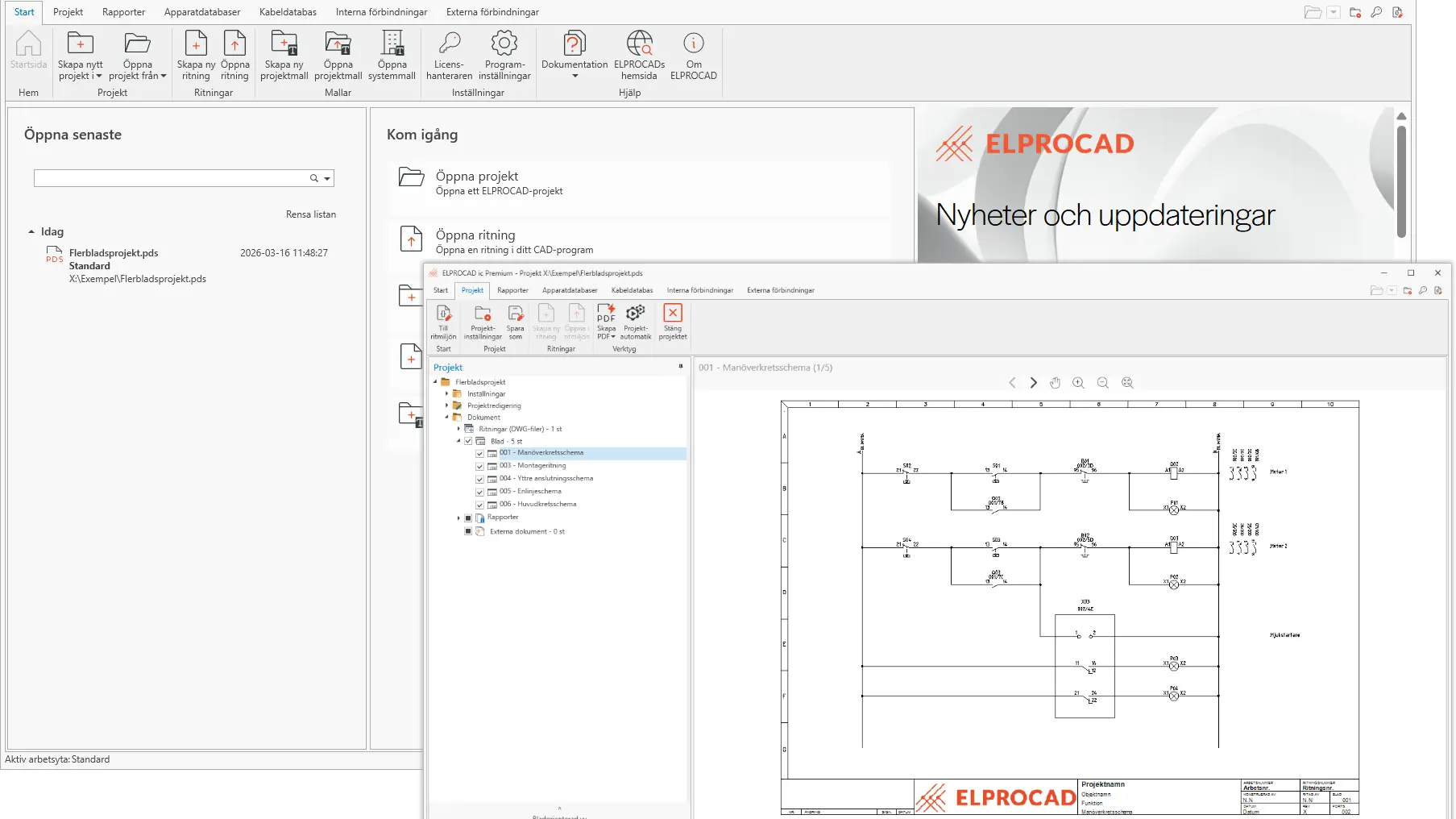Toggle the checkbox for 005 - Enlinjeschema

tap(479, 491)
